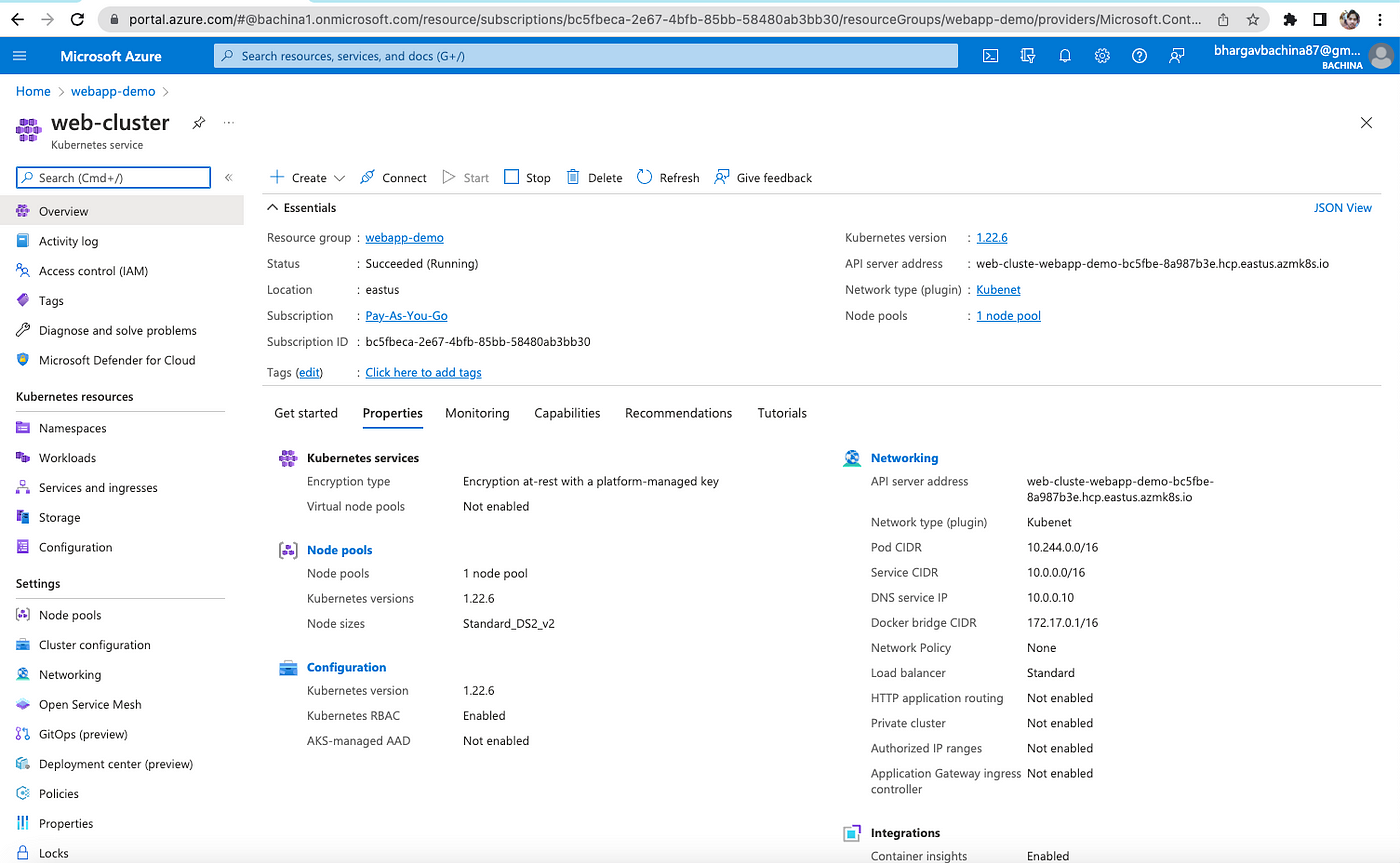Click here to add tags link

[x=423, y=372]
